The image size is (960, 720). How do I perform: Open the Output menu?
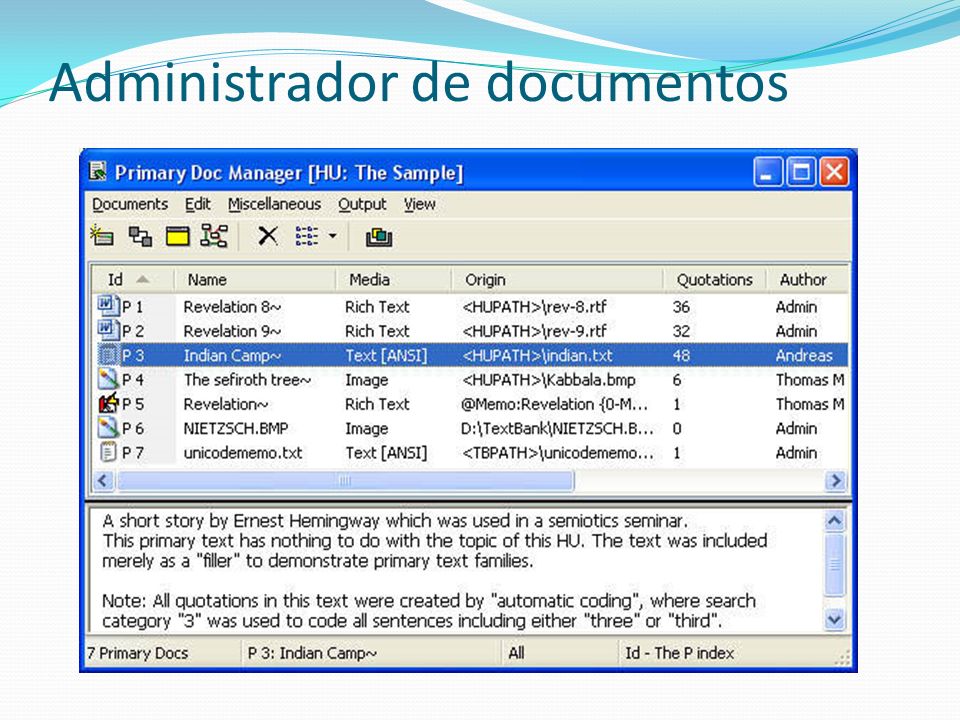click(362, 204)
